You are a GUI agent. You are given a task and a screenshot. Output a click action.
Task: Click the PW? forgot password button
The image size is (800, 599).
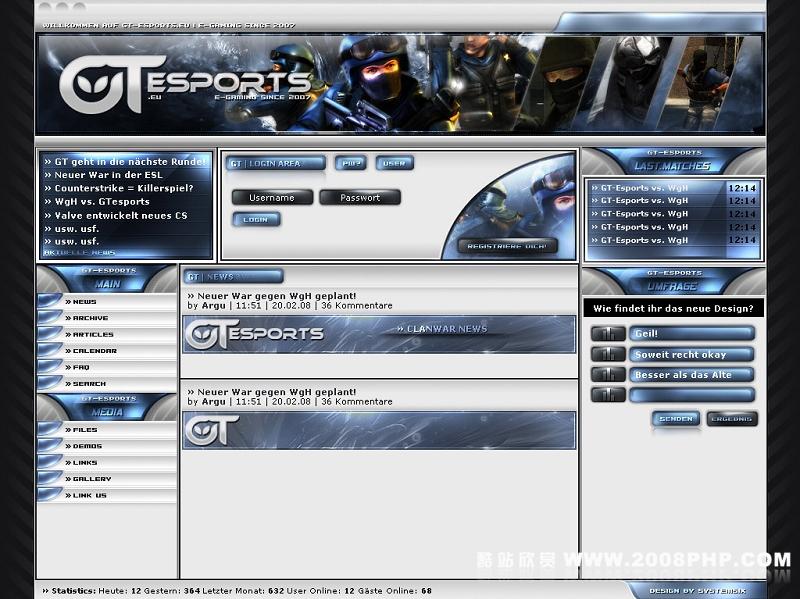pos(350,163)
